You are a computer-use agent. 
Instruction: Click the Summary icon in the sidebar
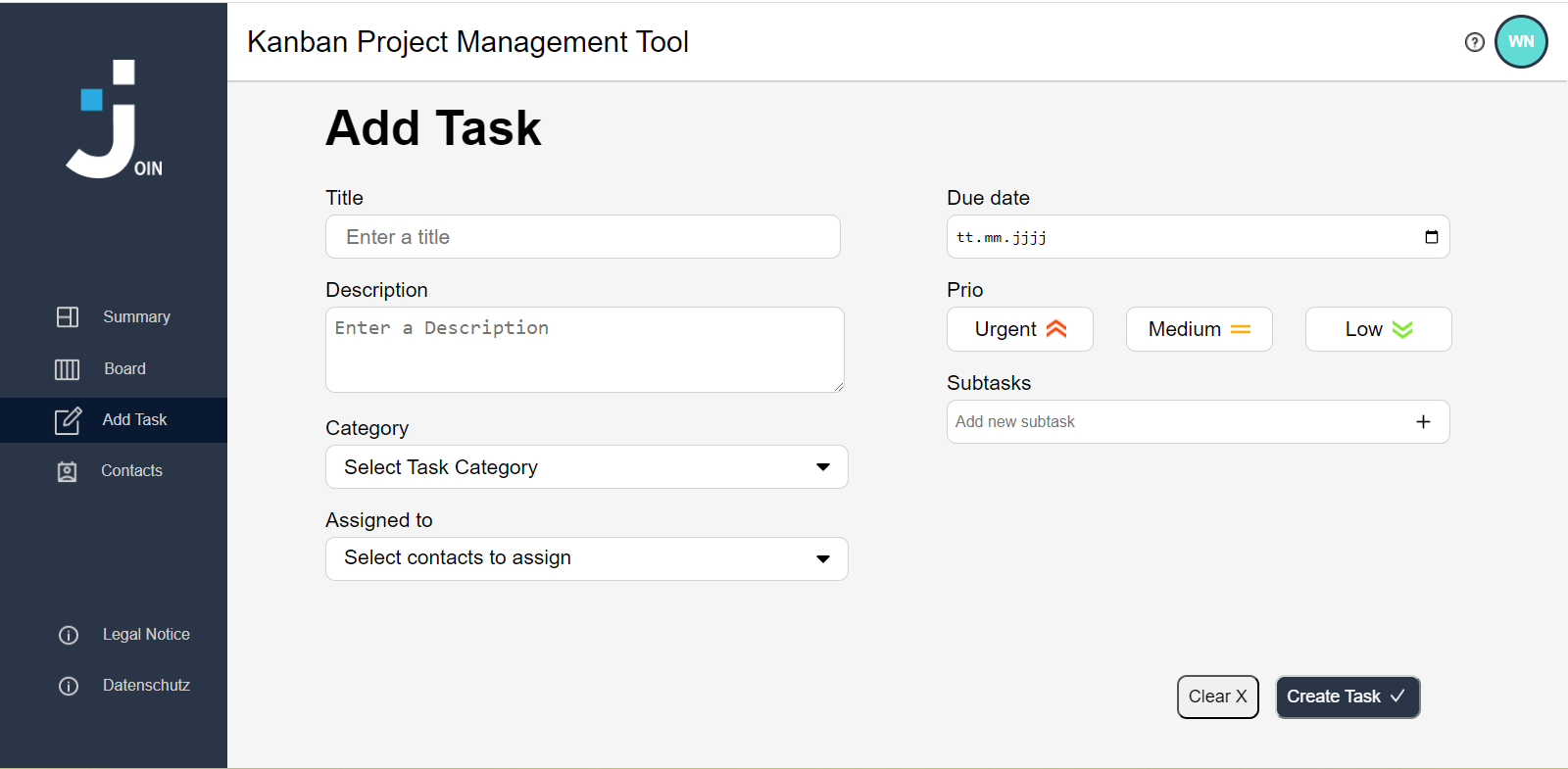point(68,316)
